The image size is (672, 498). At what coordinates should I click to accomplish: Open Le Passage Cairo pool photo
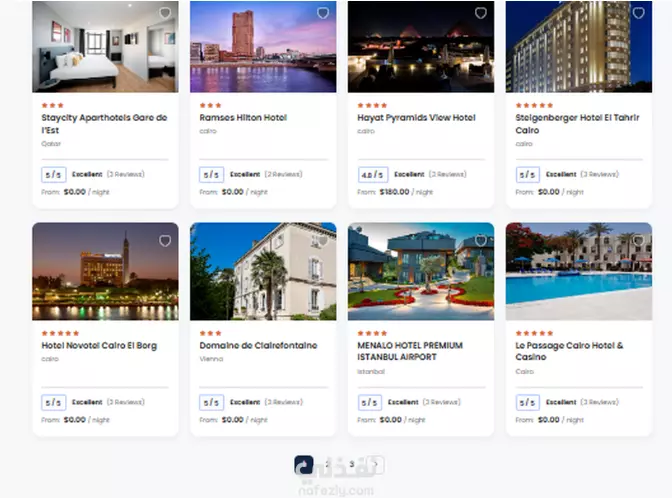(579, 271)
